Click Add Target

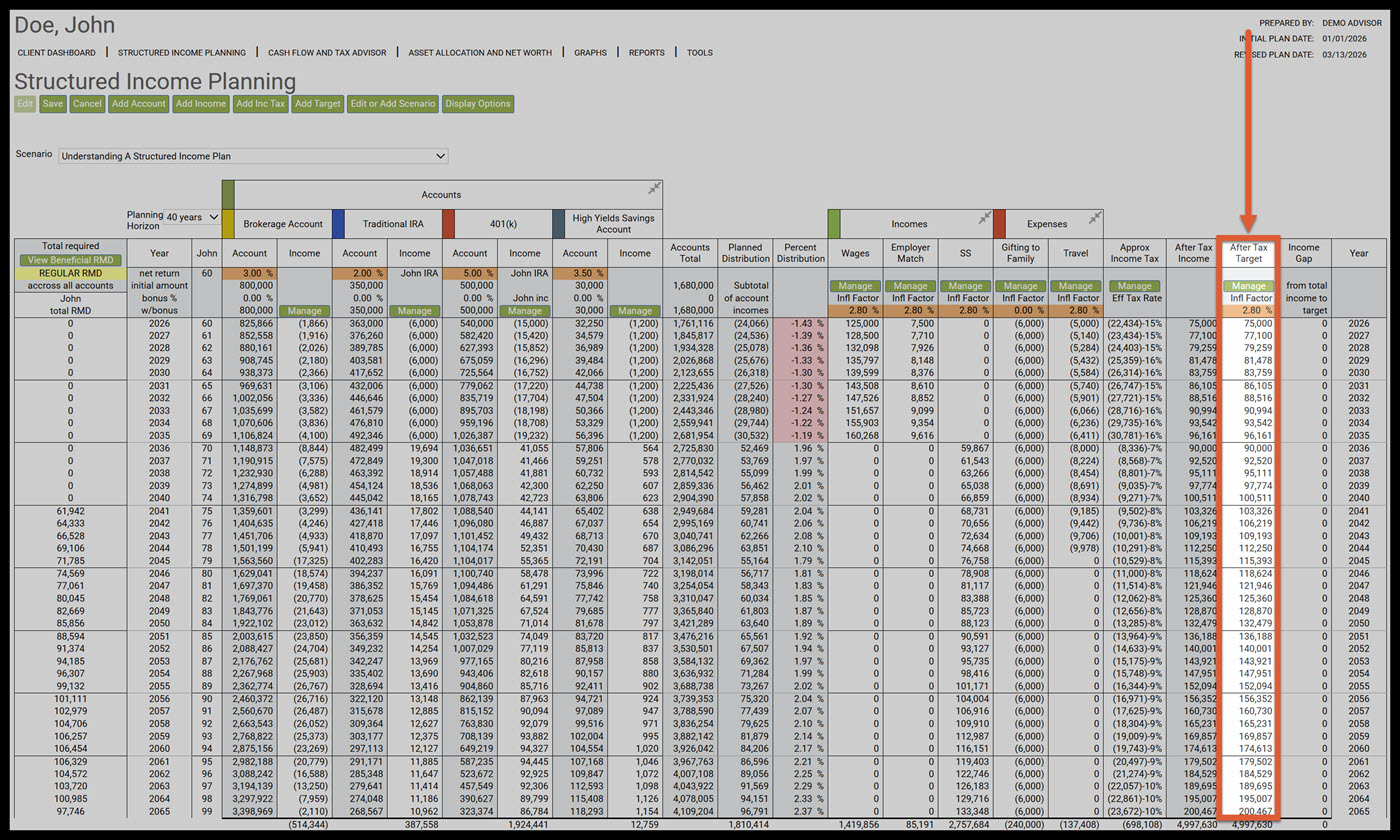coord(318,103)
